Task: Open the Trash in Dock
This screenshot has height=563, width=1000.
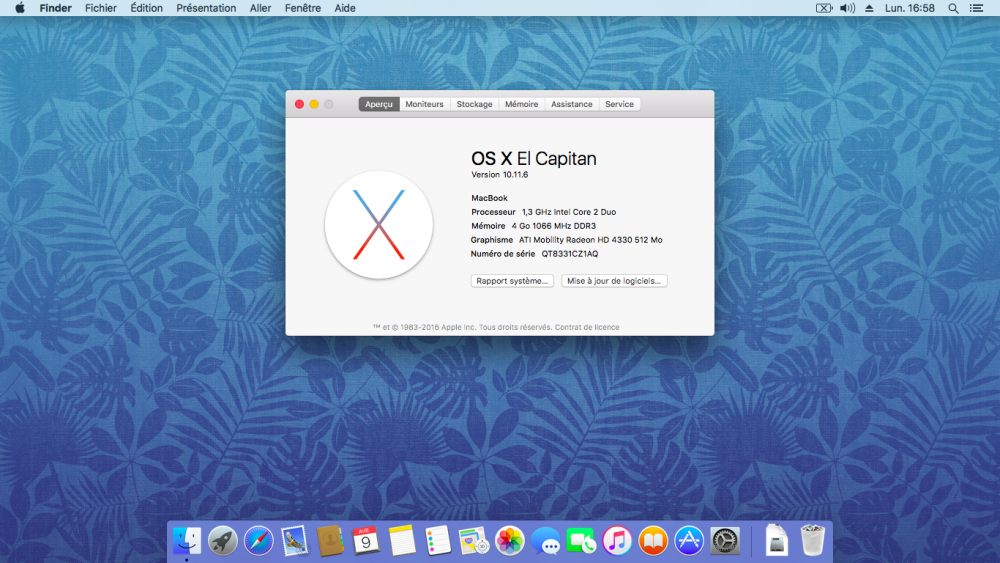Action: (812, 541)
